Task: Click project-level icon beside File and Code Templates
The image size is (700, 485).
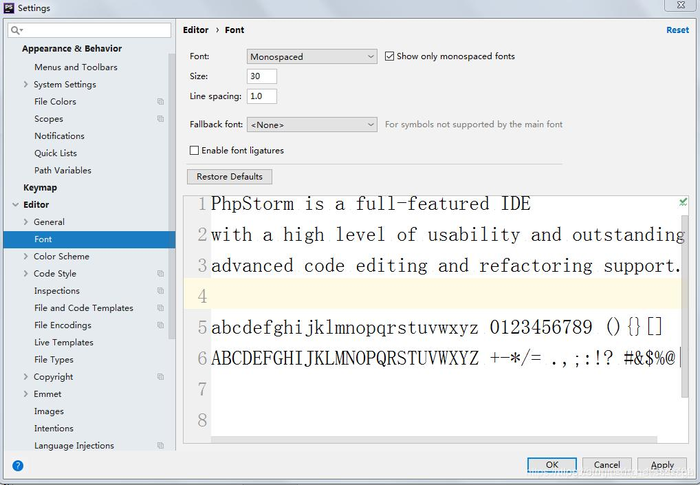Action: pyautogui.click(x=160, y=308)
